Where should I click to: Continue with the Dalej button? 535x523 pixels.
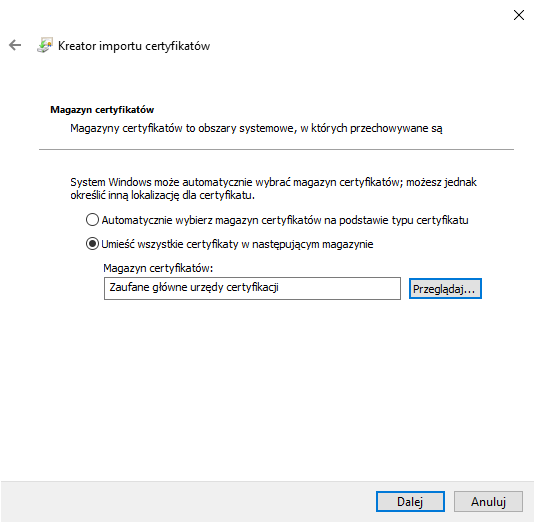[x=410, y=502]
